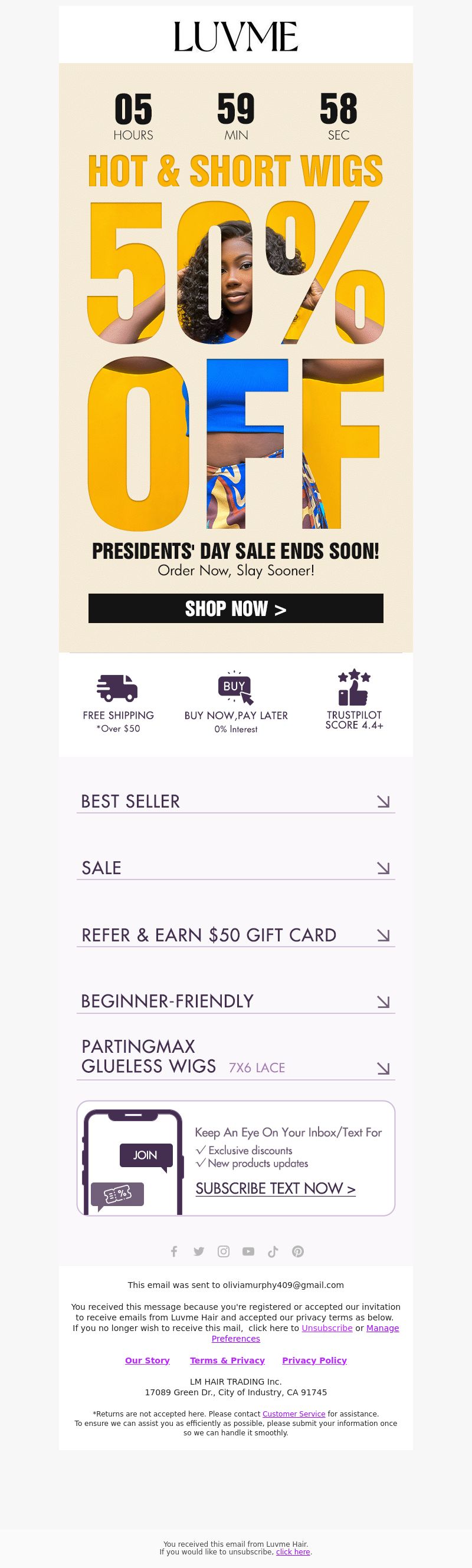
Task: Open the Customer Service link
Action: click(294, 1414)
